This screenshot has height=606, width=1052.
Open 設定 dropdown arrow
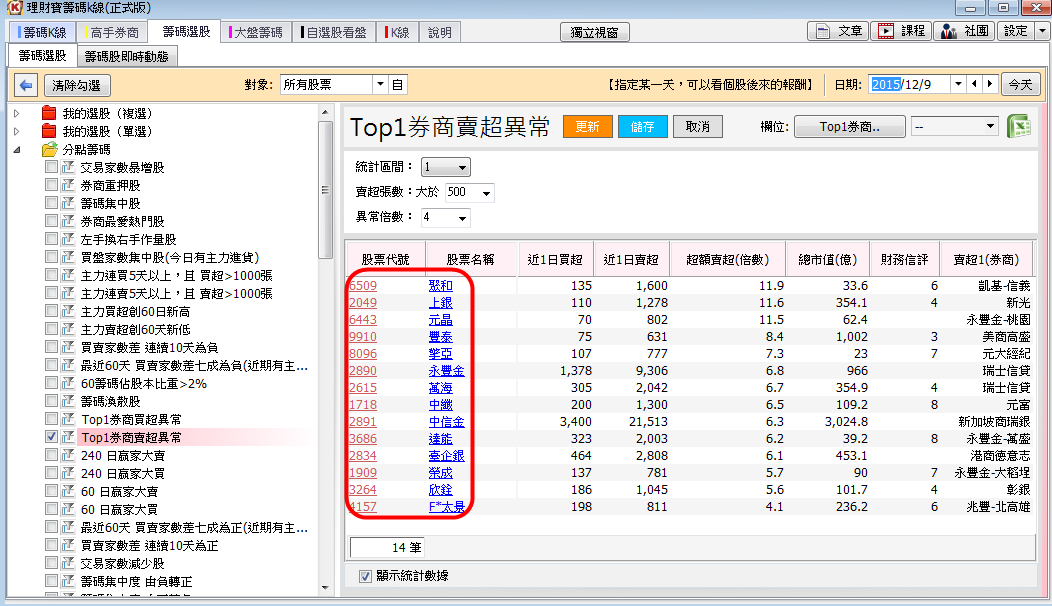(1042, 32)
